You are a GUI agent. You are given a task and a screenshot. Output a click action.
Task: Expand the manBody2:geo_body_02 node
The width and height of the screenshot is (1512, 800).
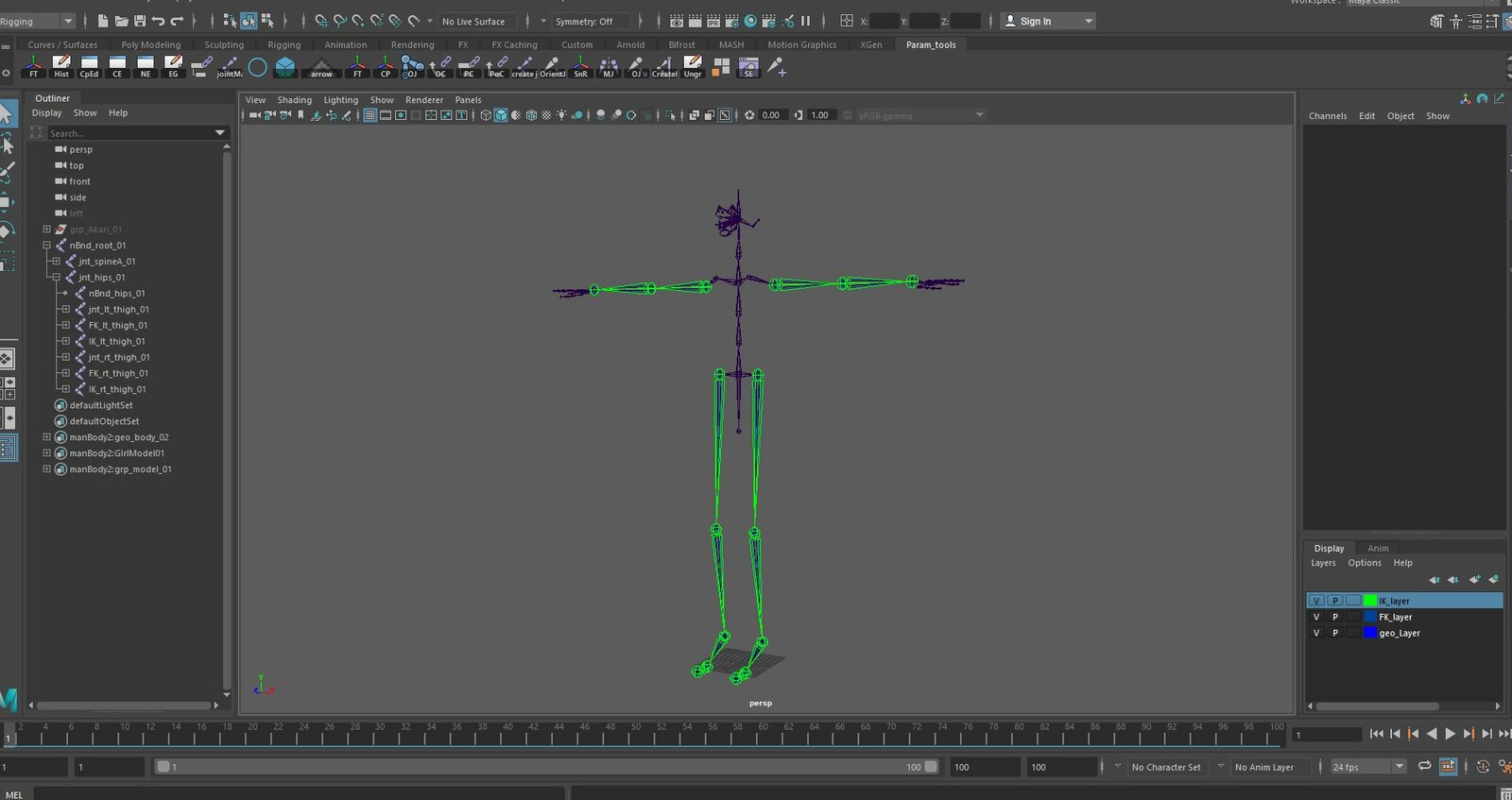(46, 437)
